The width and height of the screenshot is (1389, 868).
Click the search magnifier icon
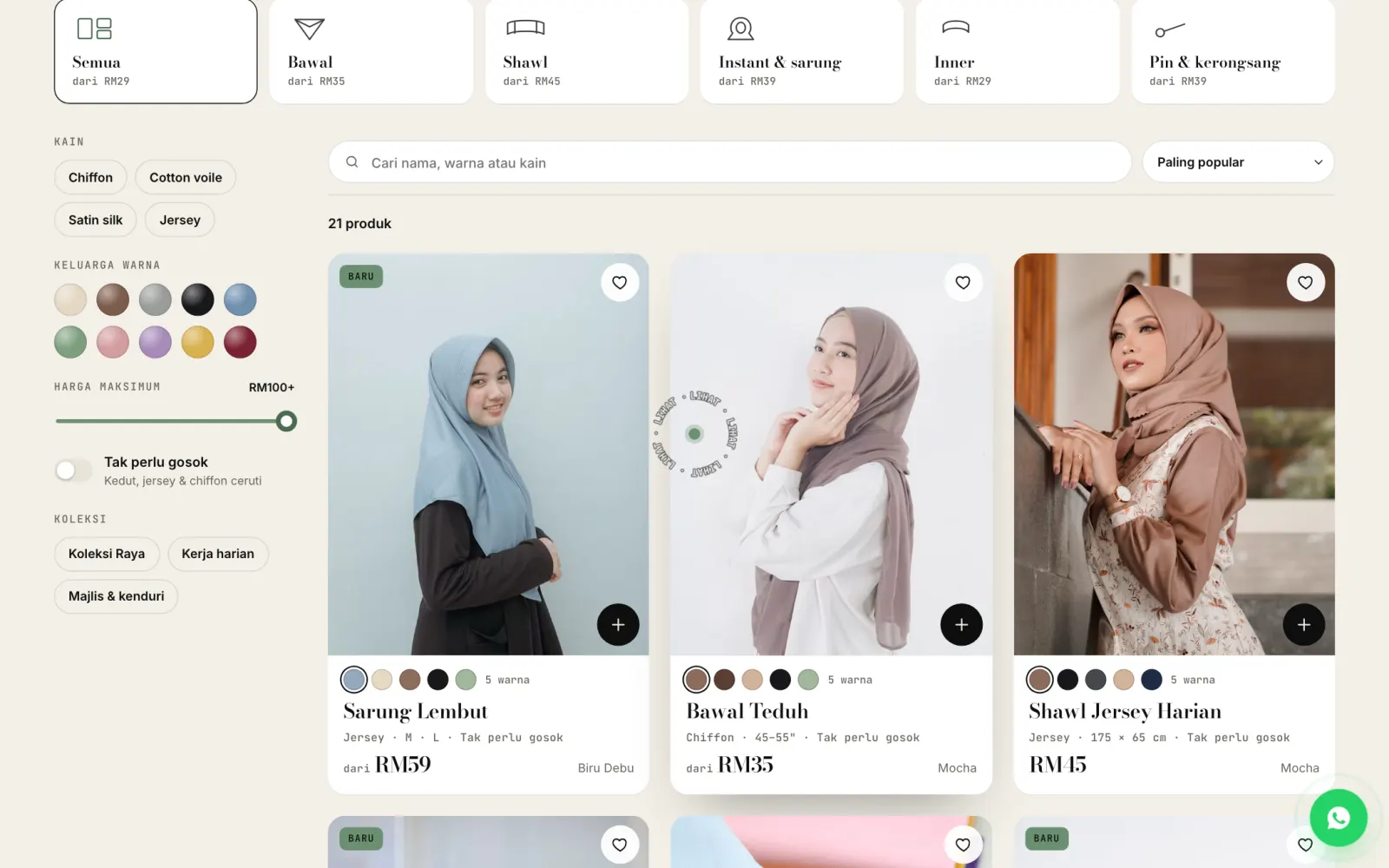click(352, 162)
